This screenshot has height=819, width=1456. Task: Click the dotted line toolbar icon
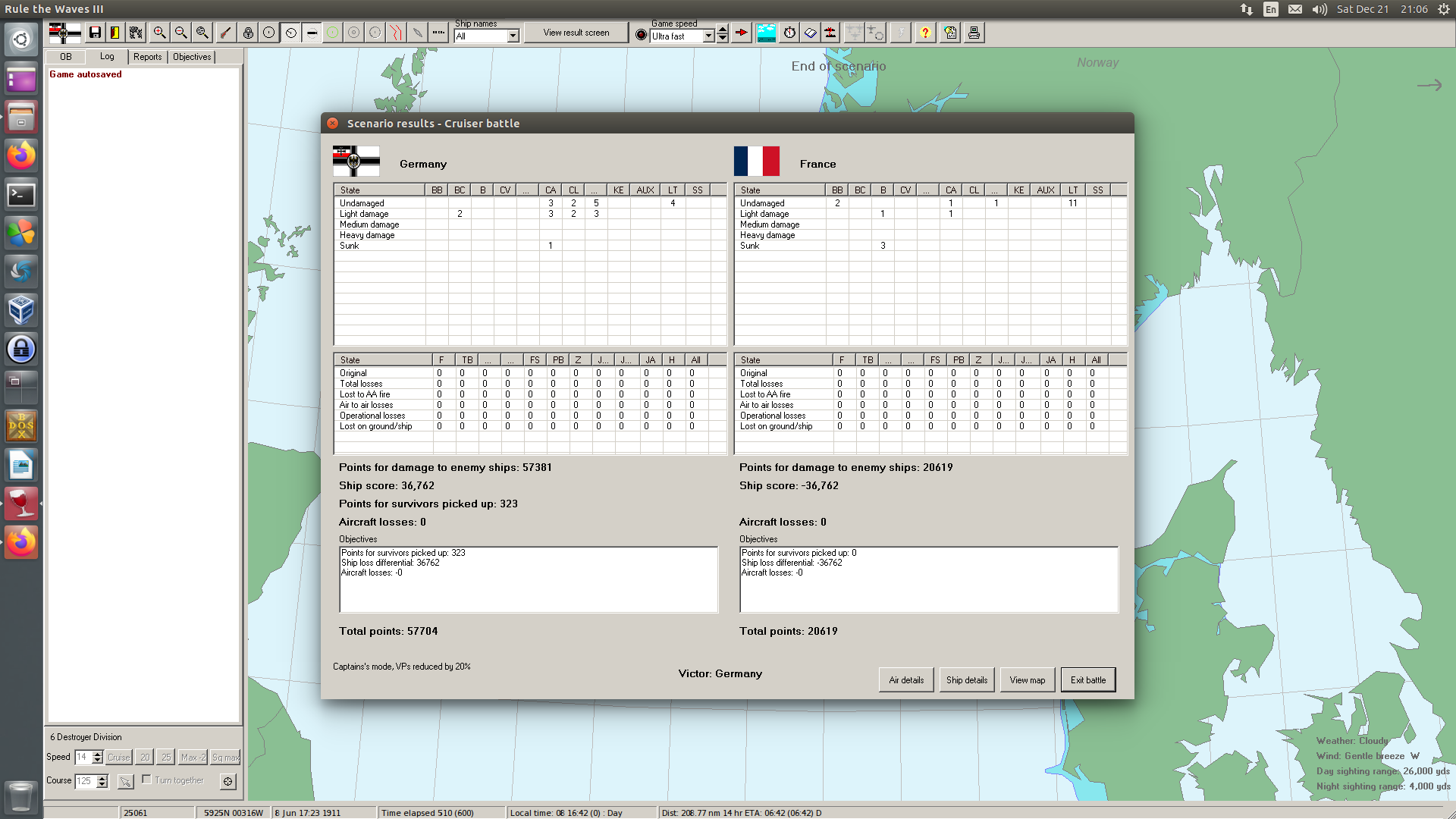(439, 33)
